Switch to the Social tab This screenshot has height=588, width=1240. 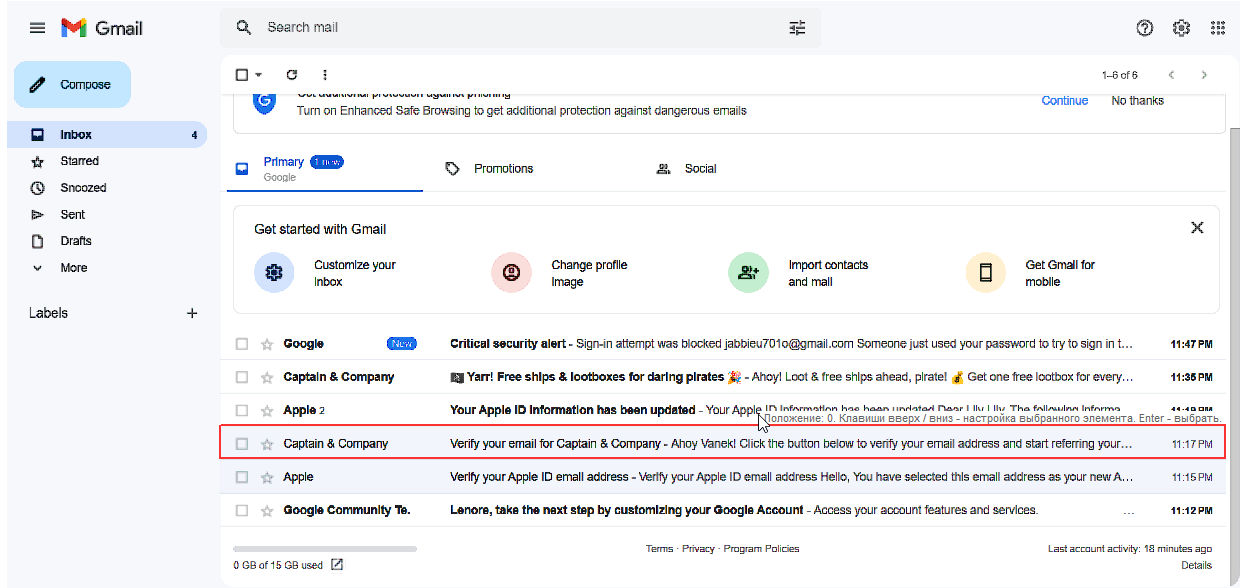pyautogui.click(x=699, y=169)
